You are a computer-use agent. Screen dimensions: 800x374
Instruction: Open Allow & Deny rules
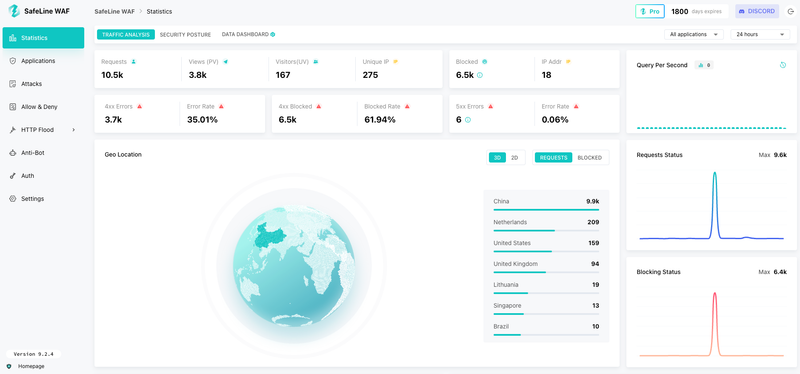(43, 107)
